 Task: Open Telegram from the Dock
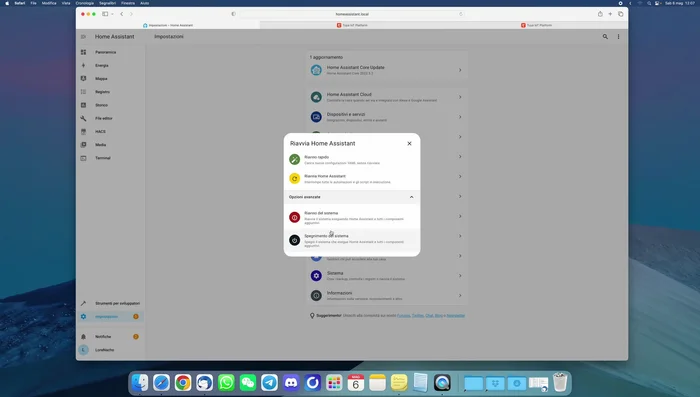point(269,383)
